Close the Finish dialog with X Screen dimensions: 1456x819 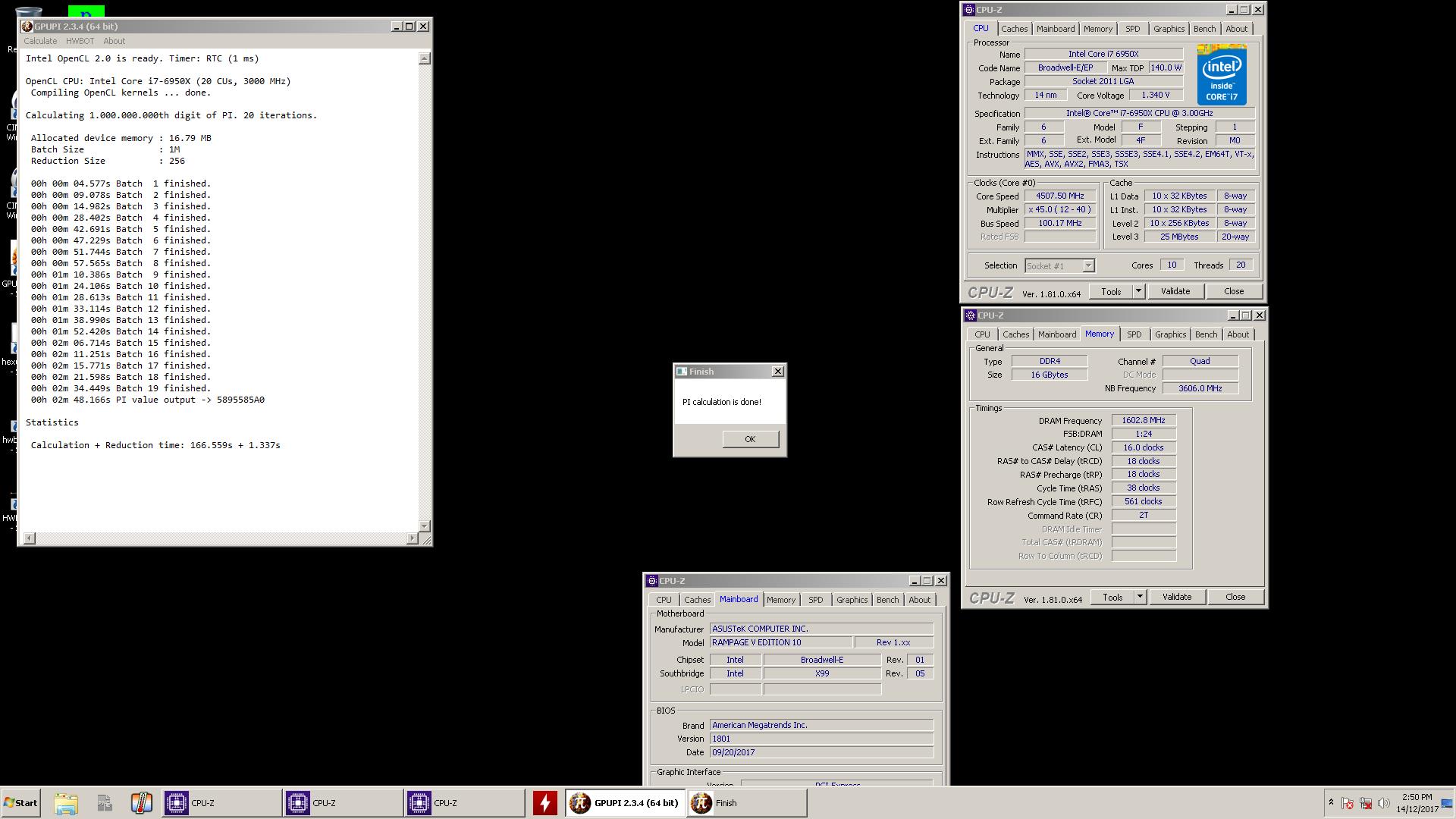pos(777,372)
